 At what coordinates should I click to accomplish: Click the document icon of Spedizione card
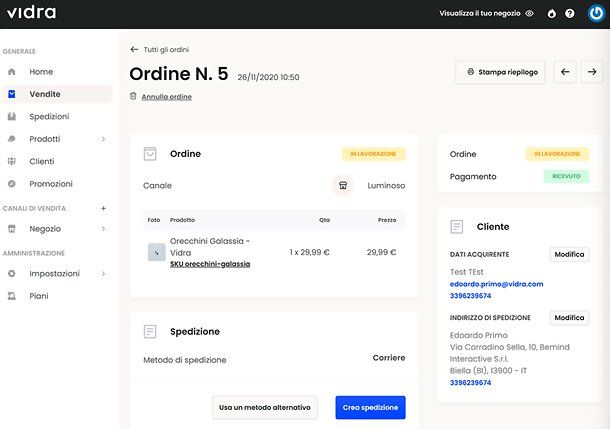150,331
